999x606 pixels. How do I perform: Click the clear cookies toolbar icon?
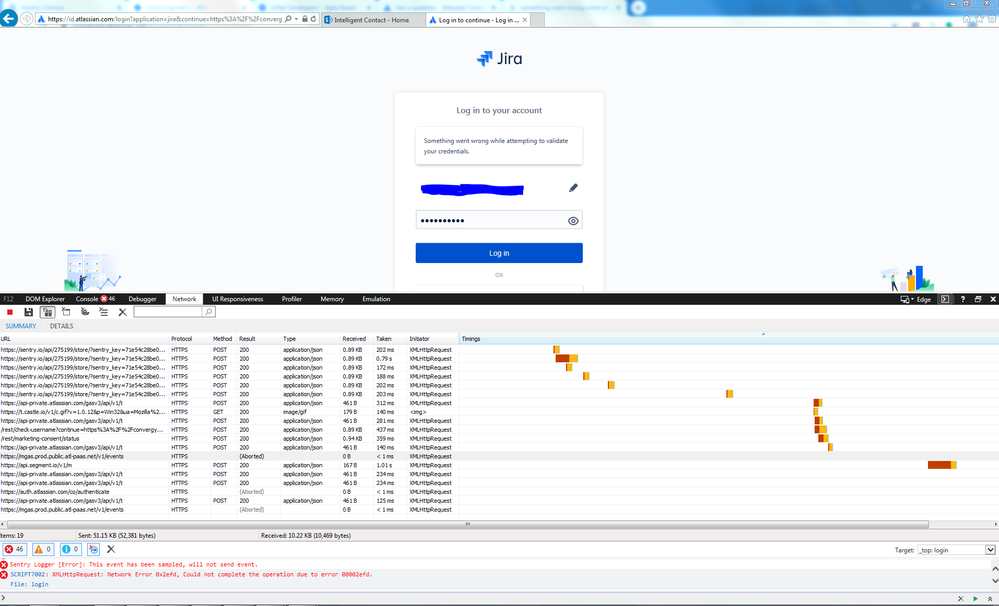(85, 312)
